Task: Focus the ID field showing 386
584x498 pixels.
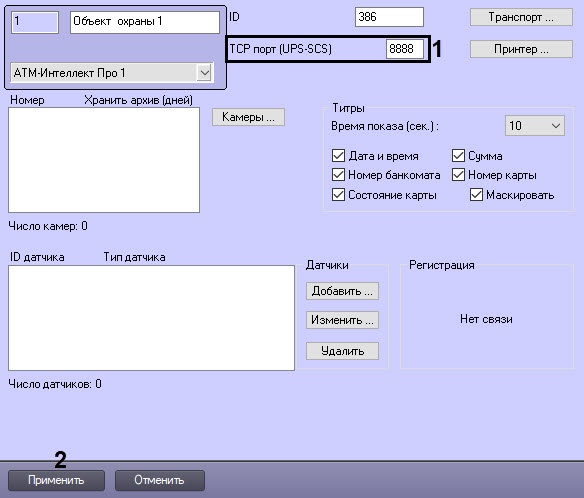Action: tap(389, 17)
